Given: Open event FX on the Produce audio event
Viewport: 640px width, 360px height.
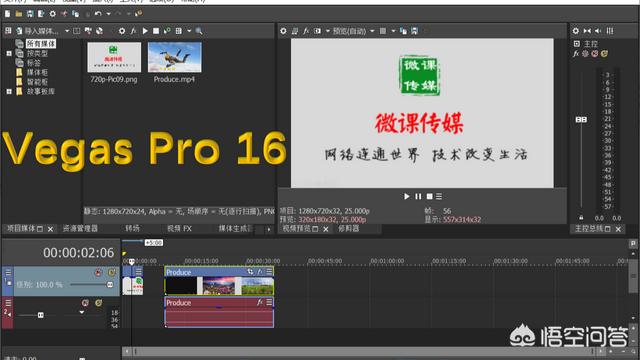Looking at the screenshot, I should pos(259,302).
